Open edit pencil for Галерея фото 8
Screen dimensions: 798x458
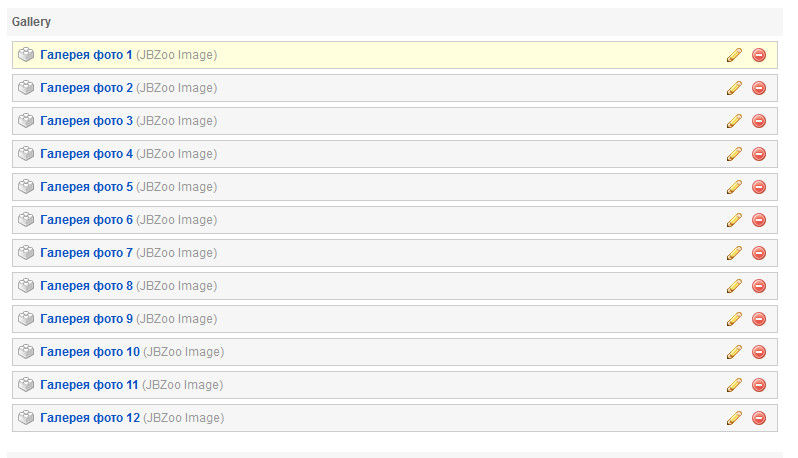click(734, 286)
